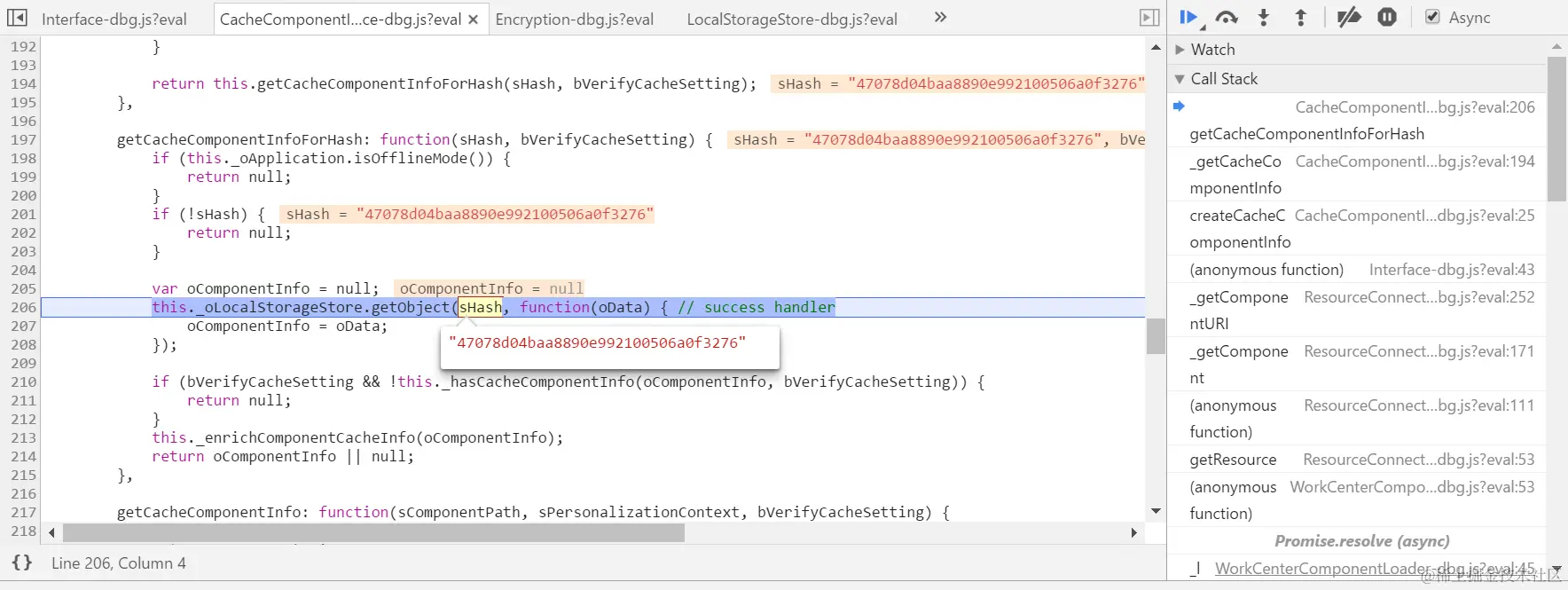Toggle pause on exceptions
Viewport: 1568px width, 590px height.
[1387, 17]
